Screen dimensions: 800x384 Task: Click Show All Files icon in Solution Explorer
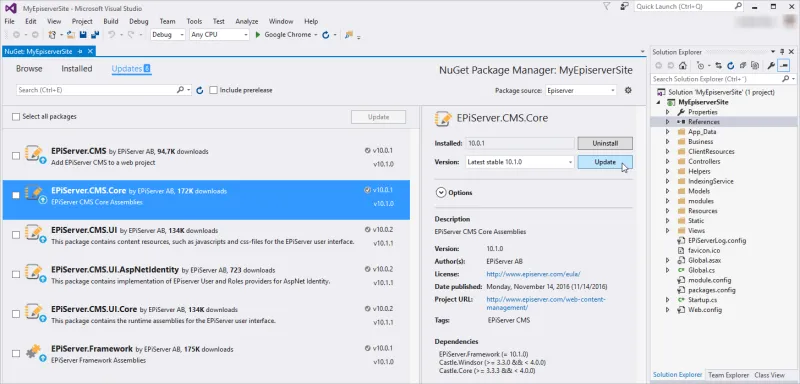point(755,65)
